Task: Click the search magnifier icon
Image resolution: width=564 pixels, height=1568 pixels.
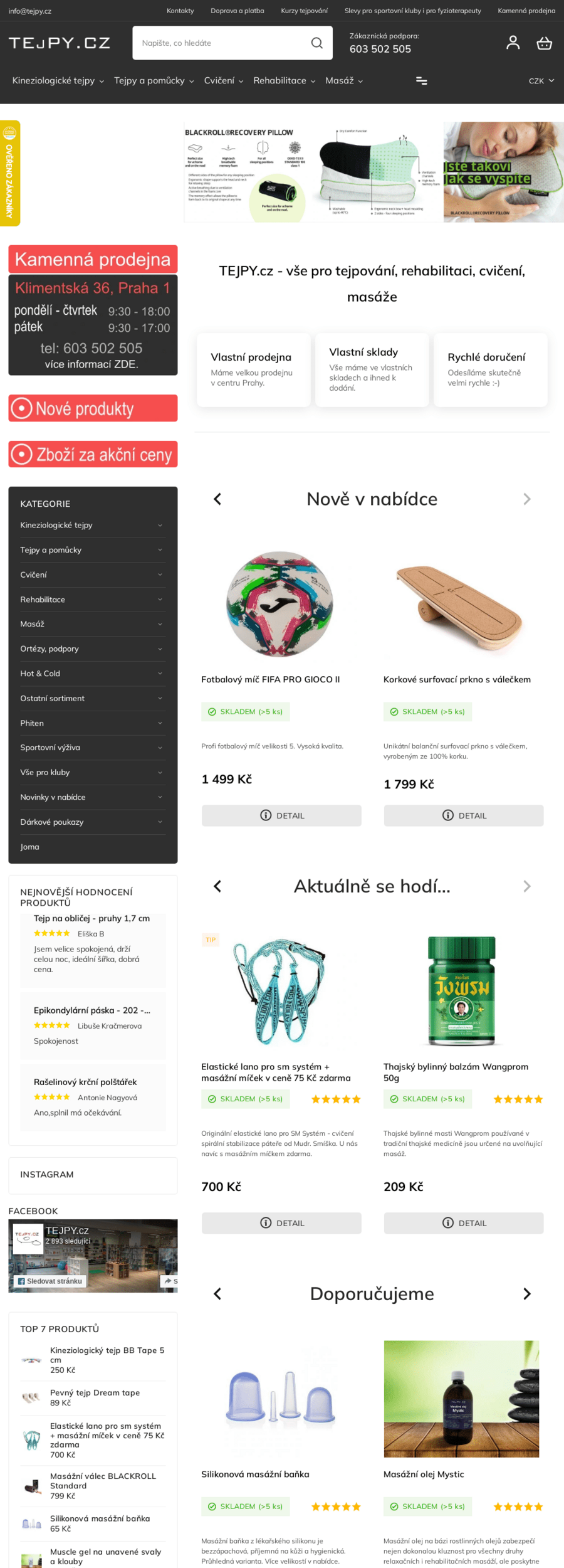Action: (317, 43)
